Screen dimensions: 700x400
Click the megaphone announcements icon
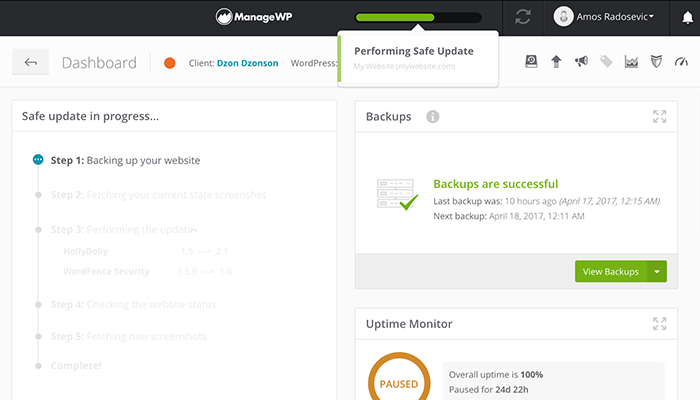(581, 62)
